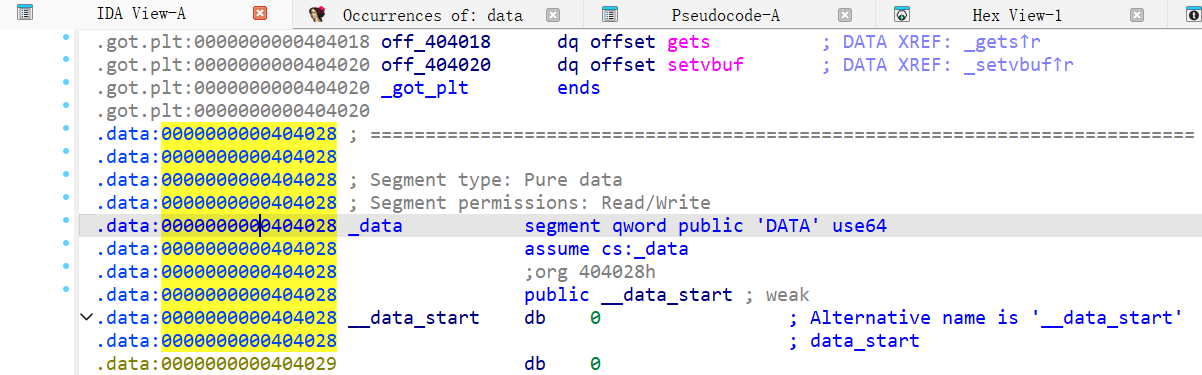Close the IDA View-A tab
This screenshot has height=375, width=1202.
click(x=260, y=14)
